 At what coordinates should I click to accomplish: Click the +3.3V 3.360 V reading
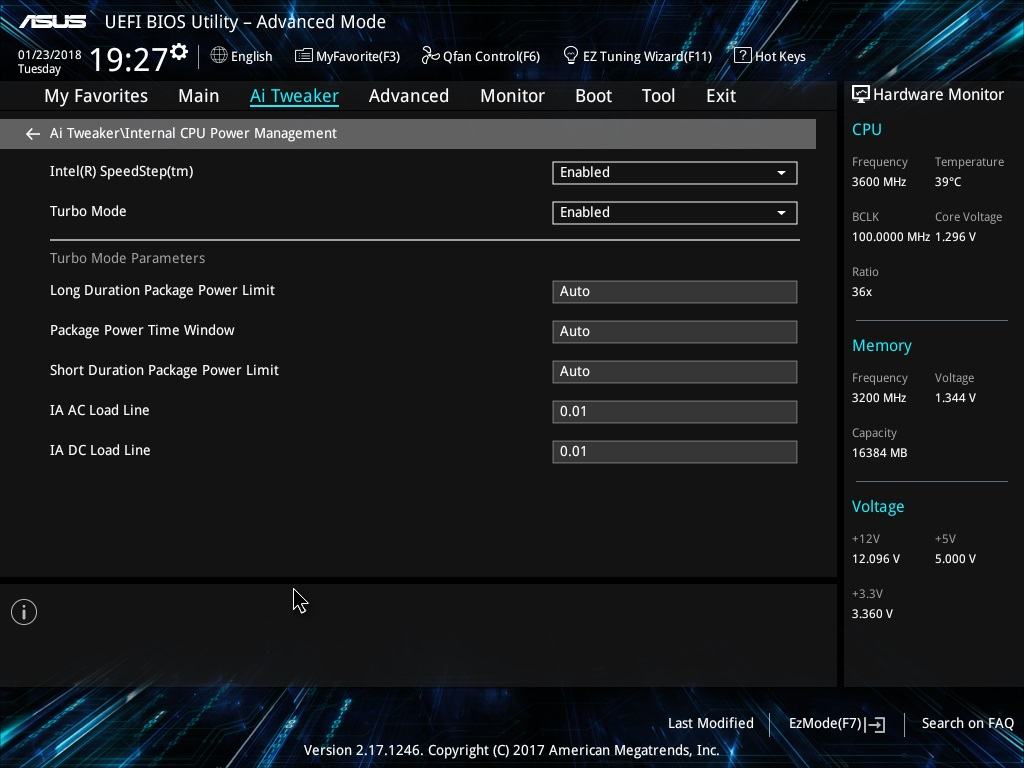pyautogui.click(x=872, y=614)
